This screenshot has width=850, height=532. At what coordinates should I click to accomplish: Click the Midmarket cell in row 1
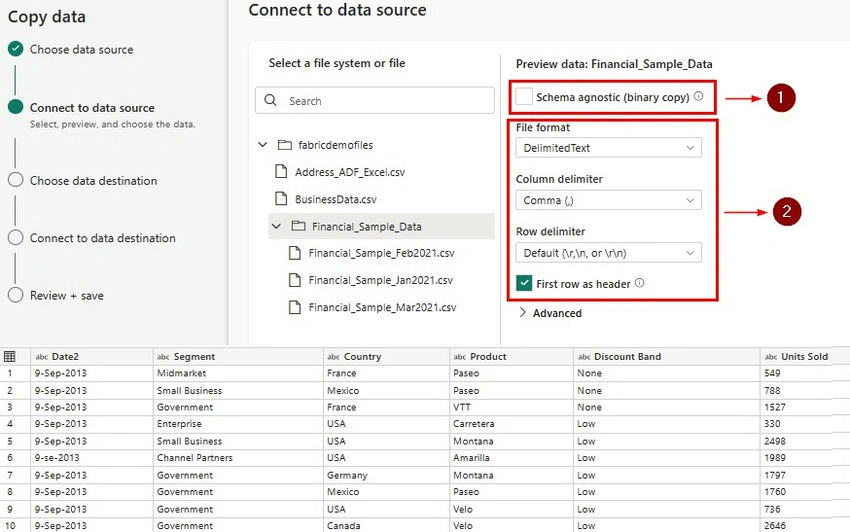(238, 373)
